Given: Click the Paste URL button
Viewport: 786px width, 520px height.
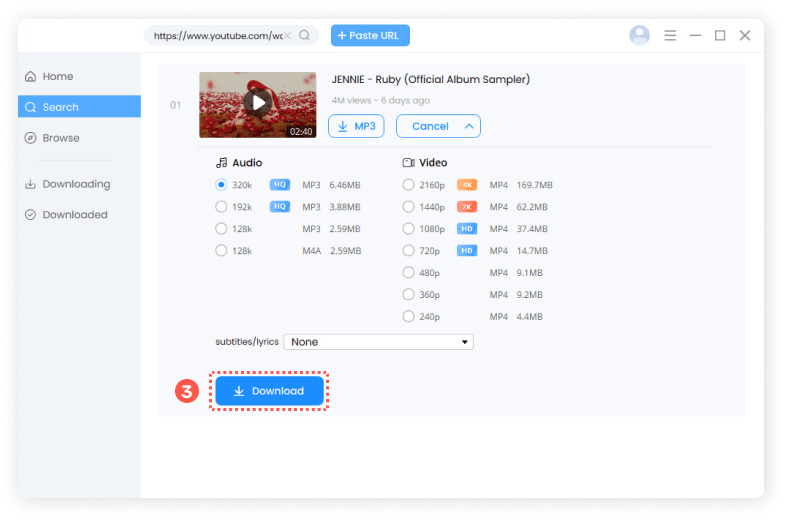Looking at the screenshot, I should point(370,36).
